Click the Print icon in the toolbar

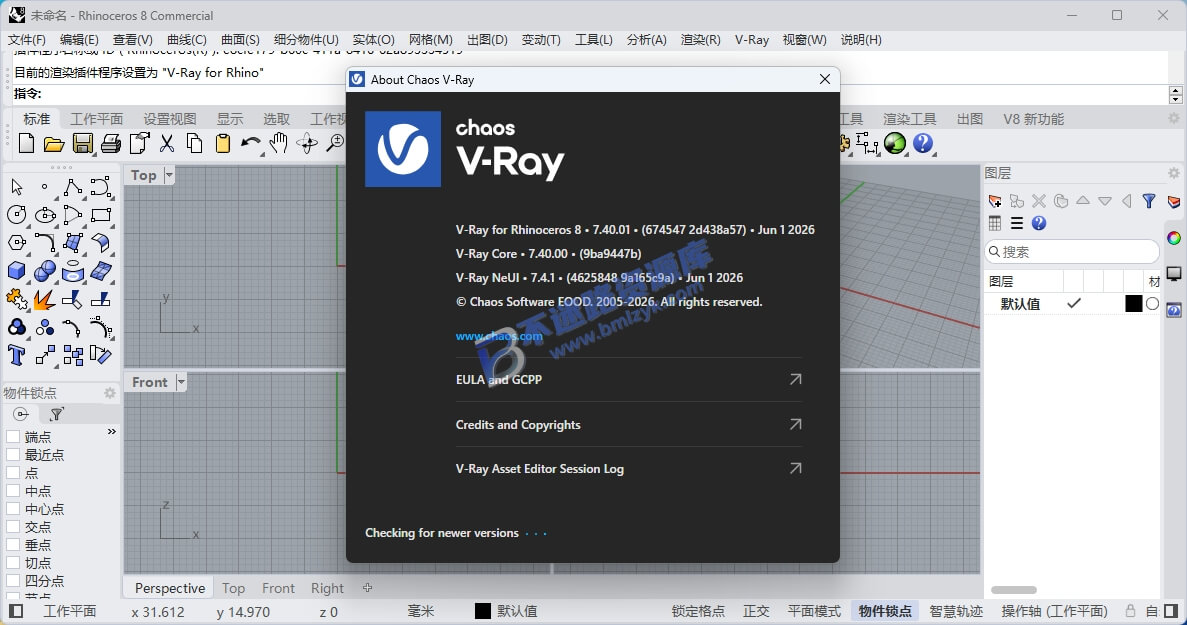[x=111, y=143]
